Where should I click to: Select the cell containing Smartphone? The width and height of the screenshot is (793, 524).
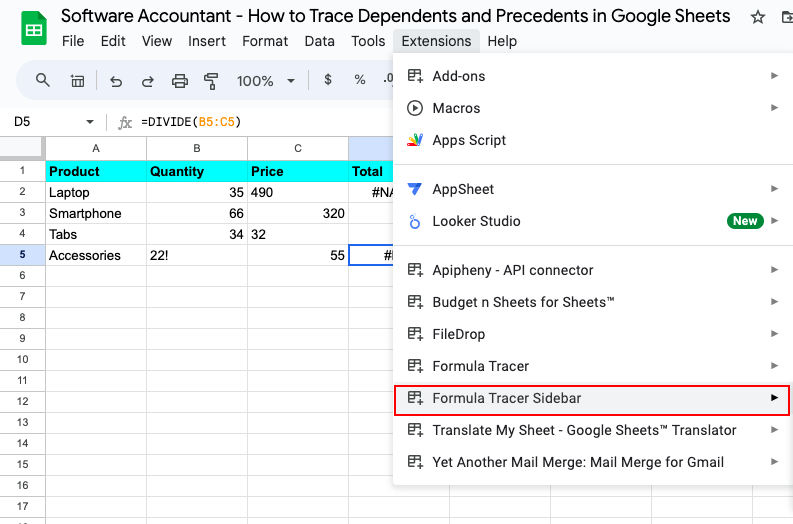tap(96, 213)
